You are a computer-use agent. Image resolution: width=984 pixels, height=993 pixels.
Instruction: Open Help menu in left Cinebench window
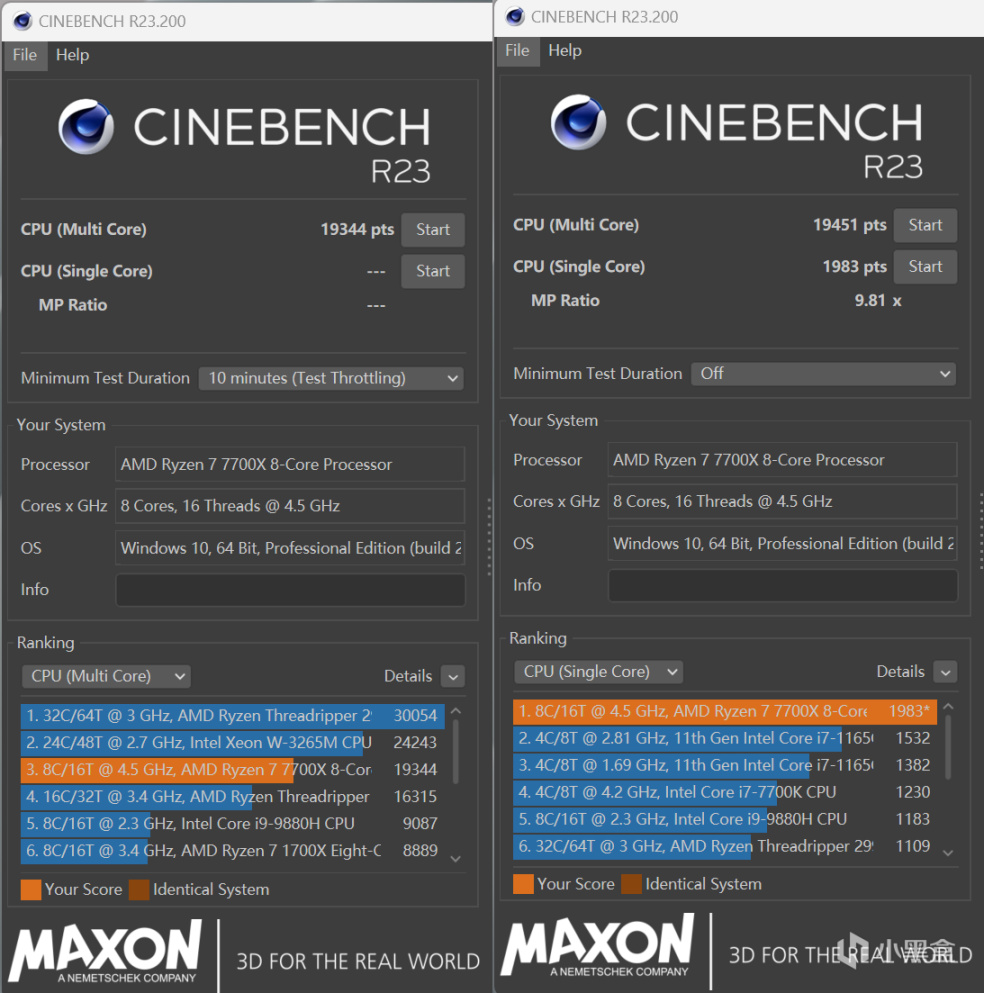pos(72,55)
